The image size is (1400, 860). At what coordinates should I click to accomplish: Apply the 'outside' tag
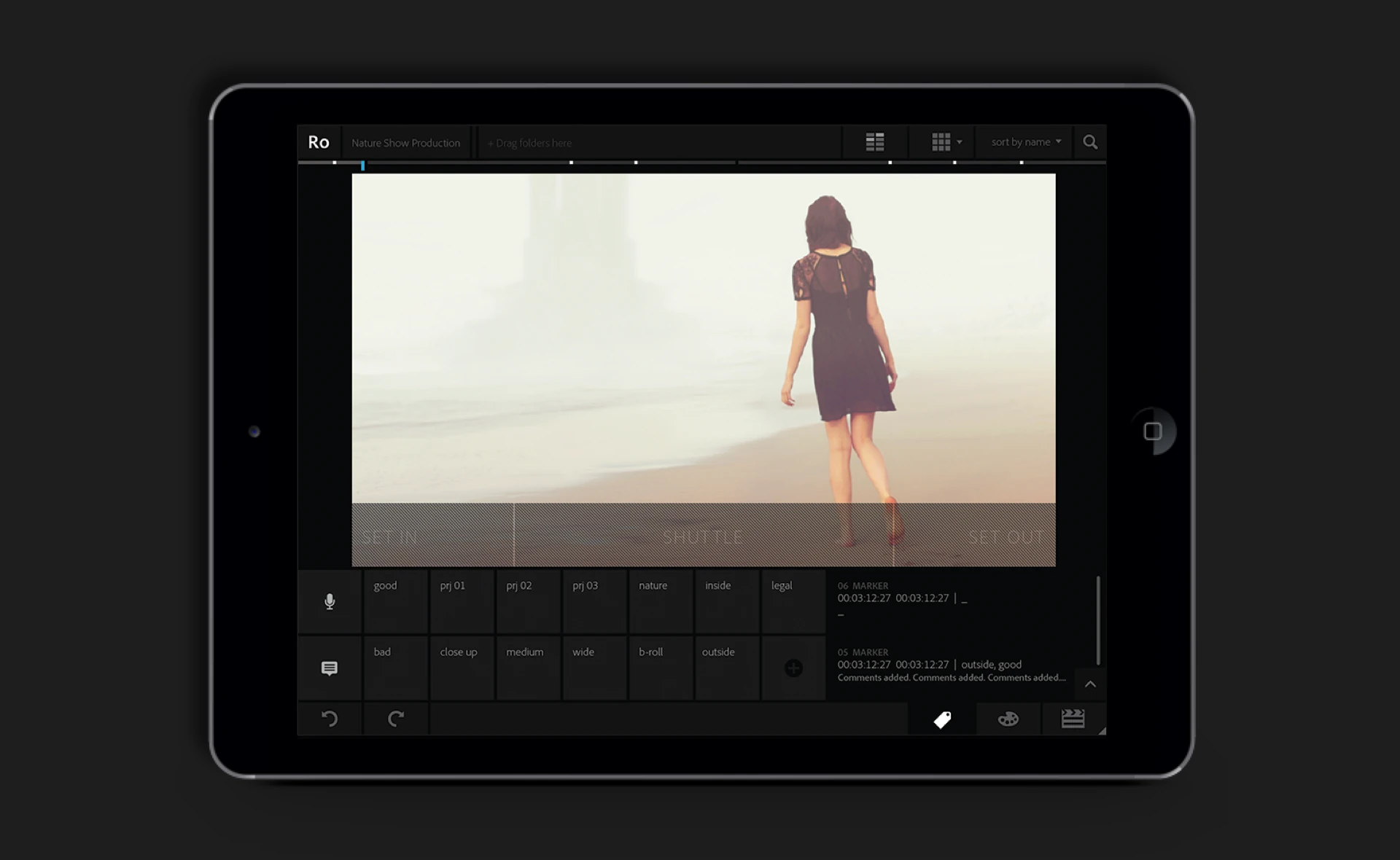[728, 668]
